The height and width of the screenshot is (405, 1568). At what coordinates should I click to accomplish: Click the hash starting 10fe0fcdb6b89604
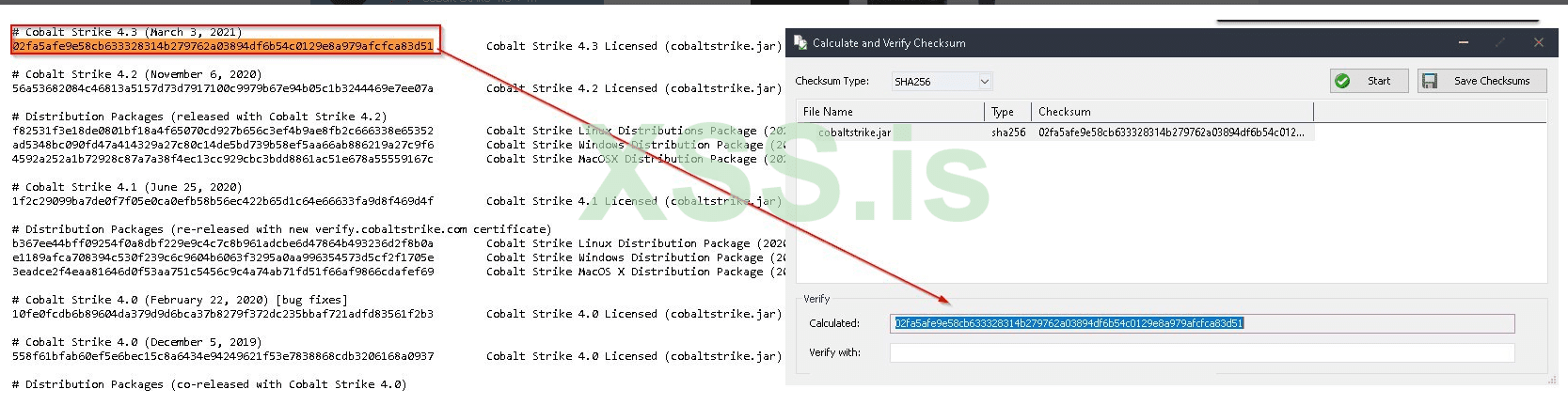[x=223, y=314]
